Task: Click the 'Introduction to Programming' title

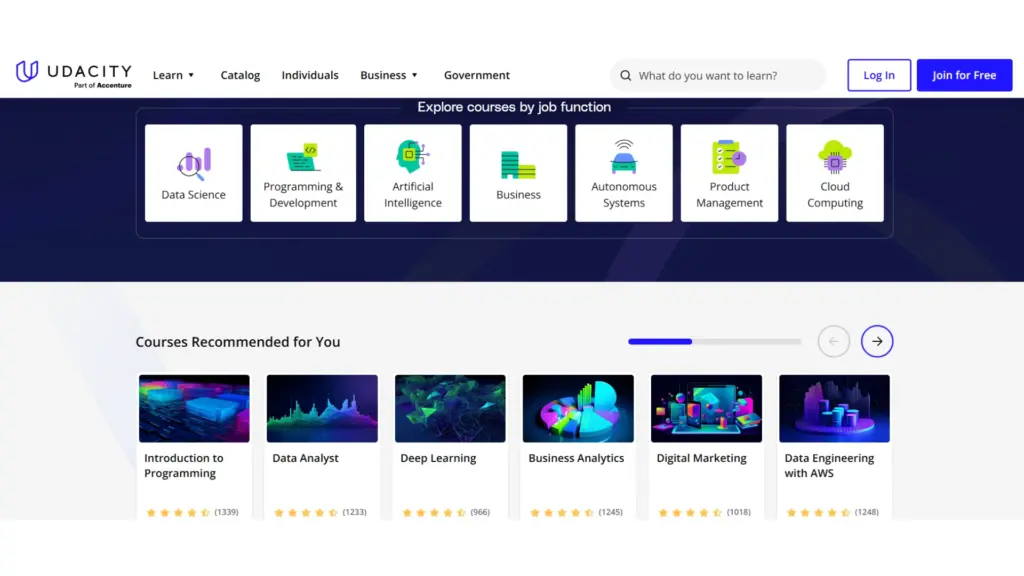Action: click(184, 466)
